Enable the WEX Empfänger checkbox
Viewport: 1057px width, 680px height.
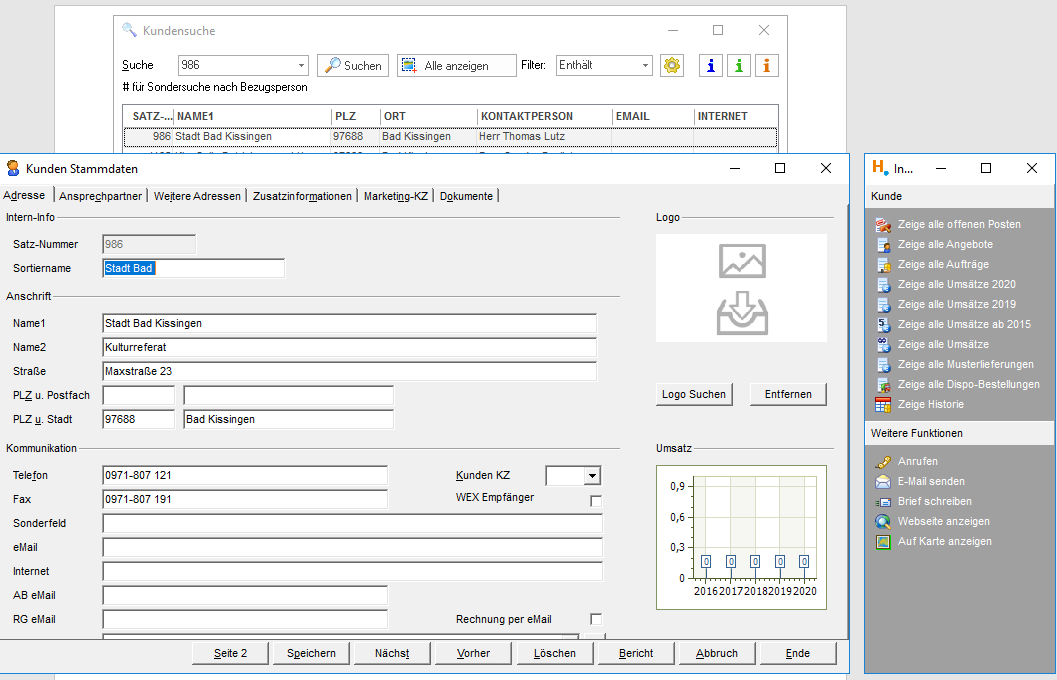click(596, 501)
